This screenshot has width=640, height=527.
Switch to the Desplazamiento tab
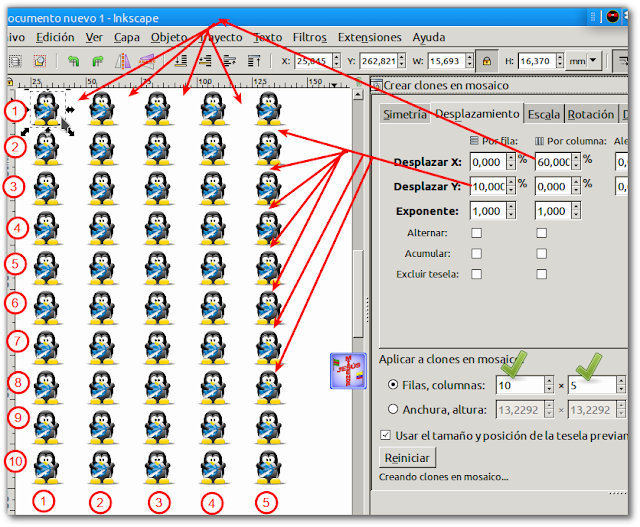pyautogui.click(x=477, y=113)
